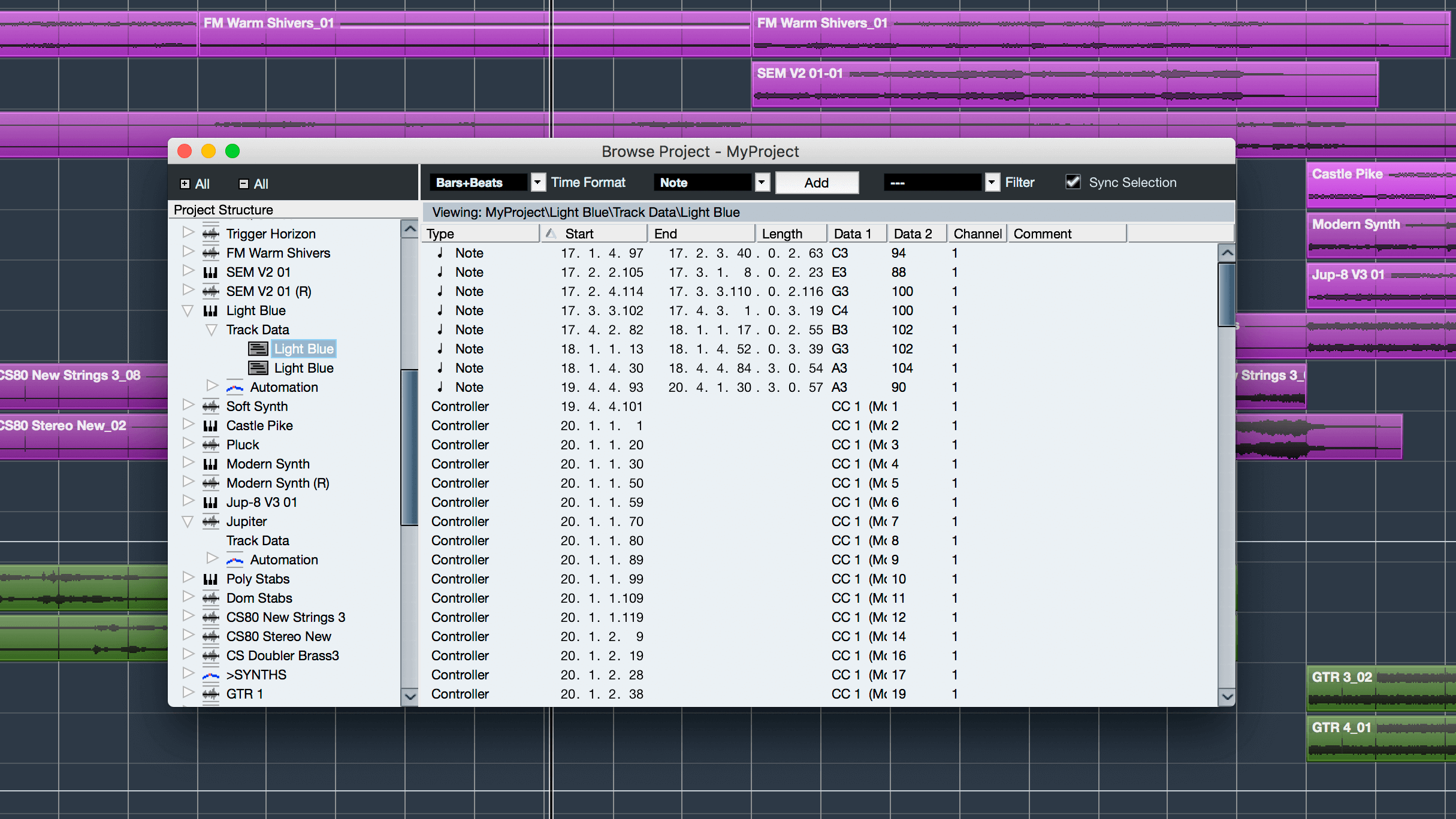Collapse the Jupiter track in project structure
The height and width of the screenshot is (819, 1456).
tap(188, 522)
